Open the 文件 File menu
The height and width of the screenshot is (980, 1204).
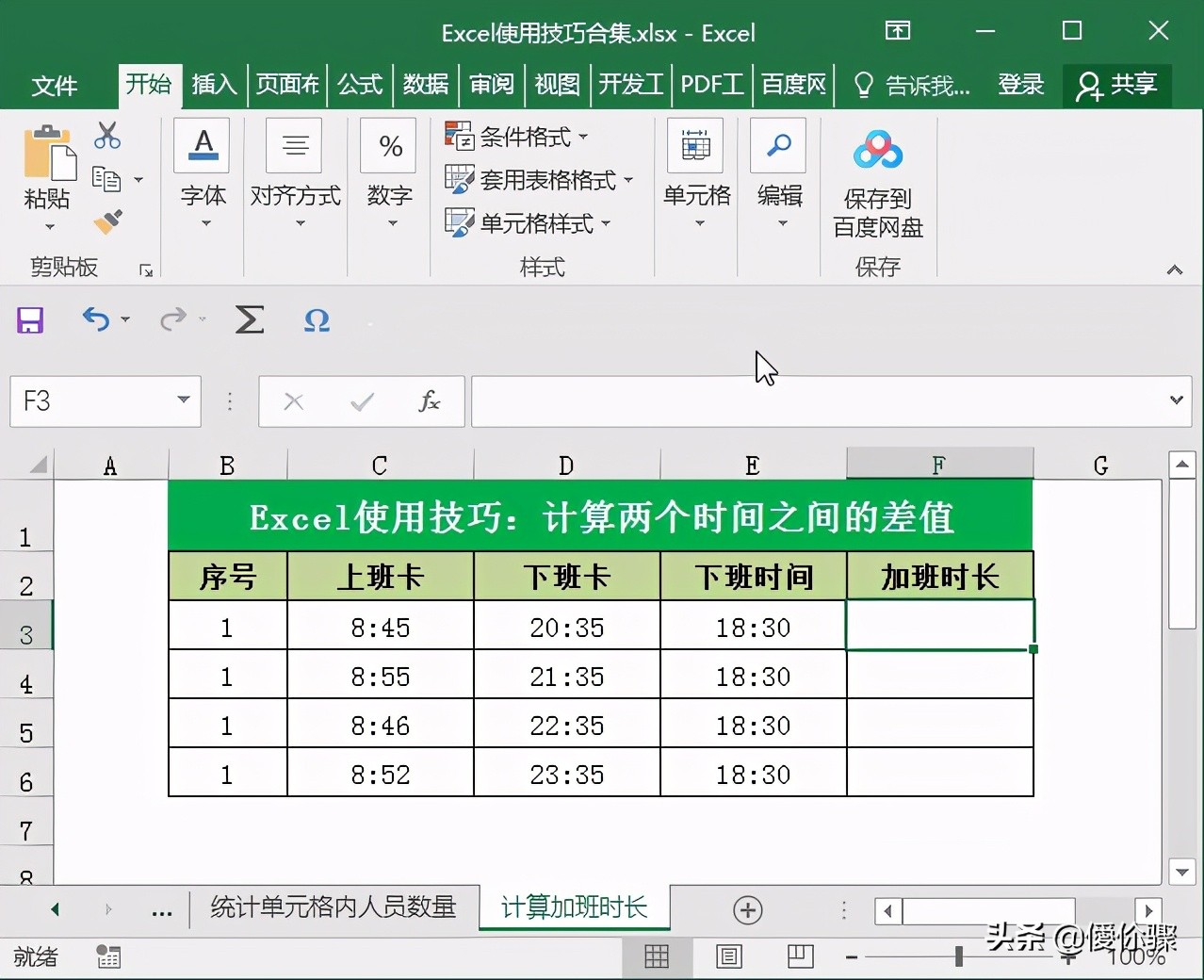pos(54,86)
